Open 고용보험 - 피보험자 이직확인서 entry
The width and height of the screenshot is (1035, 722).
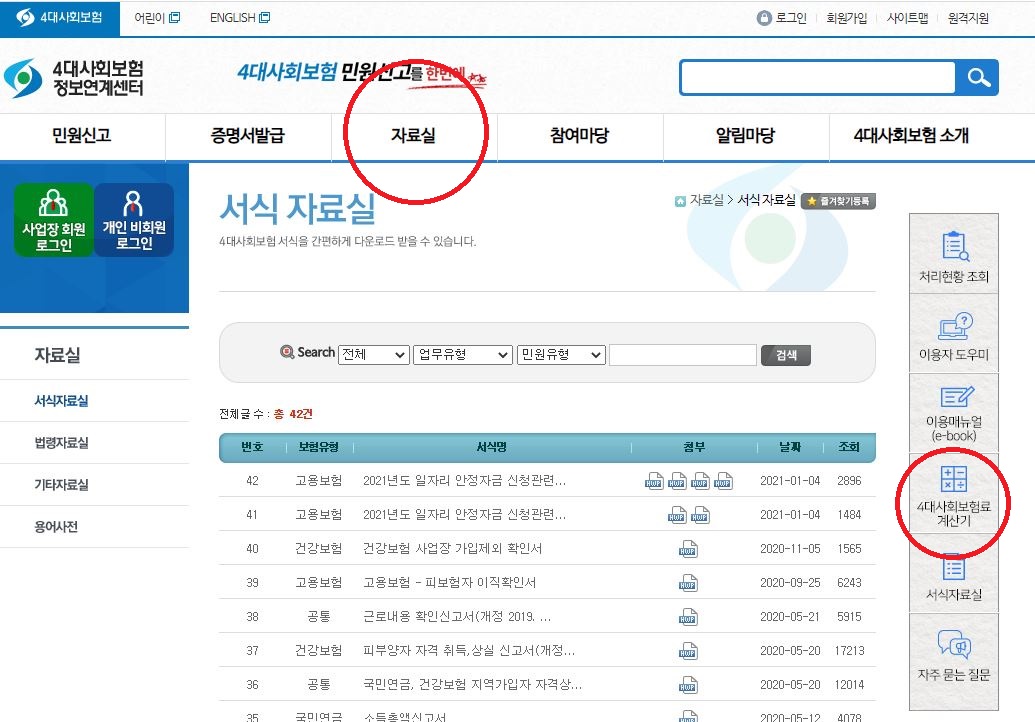point(450,583)
